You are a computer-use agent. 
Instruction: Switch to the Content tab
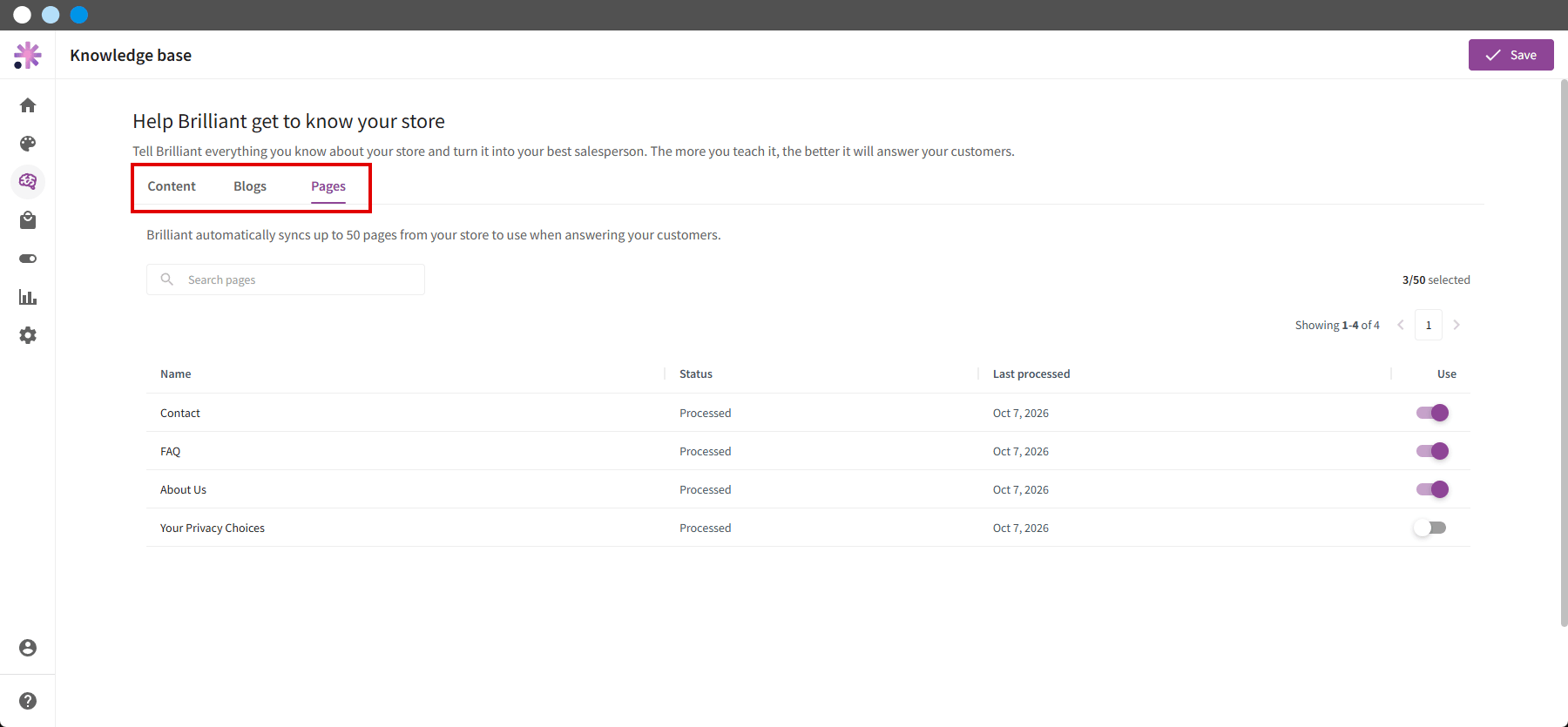click(172, 186)
